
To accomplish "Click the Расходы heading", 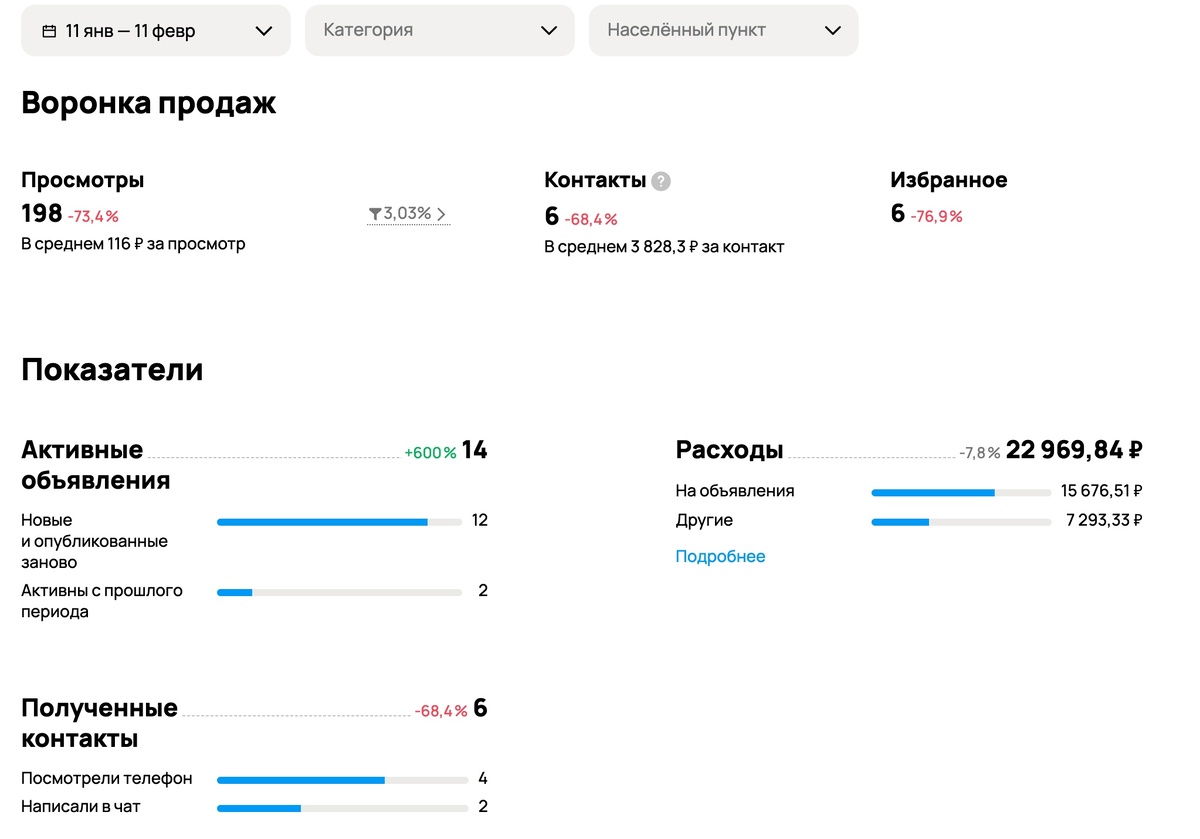I will coord(729,450).
